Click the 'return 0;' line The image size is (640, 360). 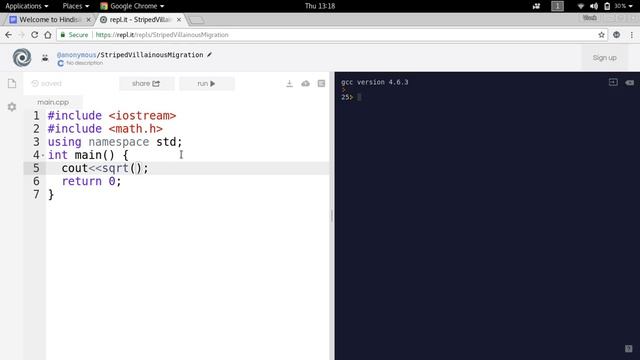tap(91, 181)
